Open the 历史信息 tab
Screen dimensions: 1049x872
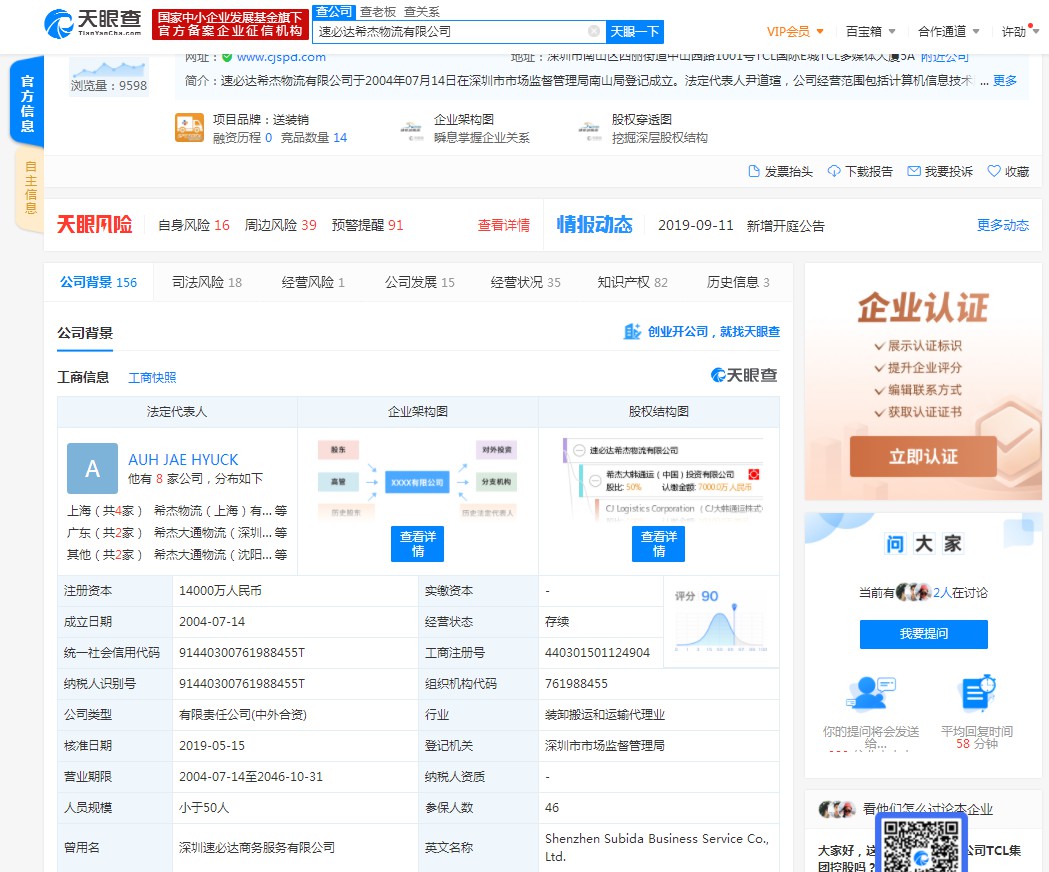[738, 282]
